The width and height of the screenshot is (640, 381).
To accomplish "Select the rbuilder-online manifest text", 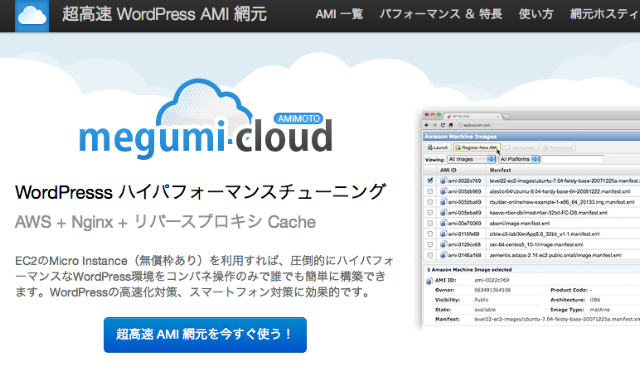I will point(562,202).
